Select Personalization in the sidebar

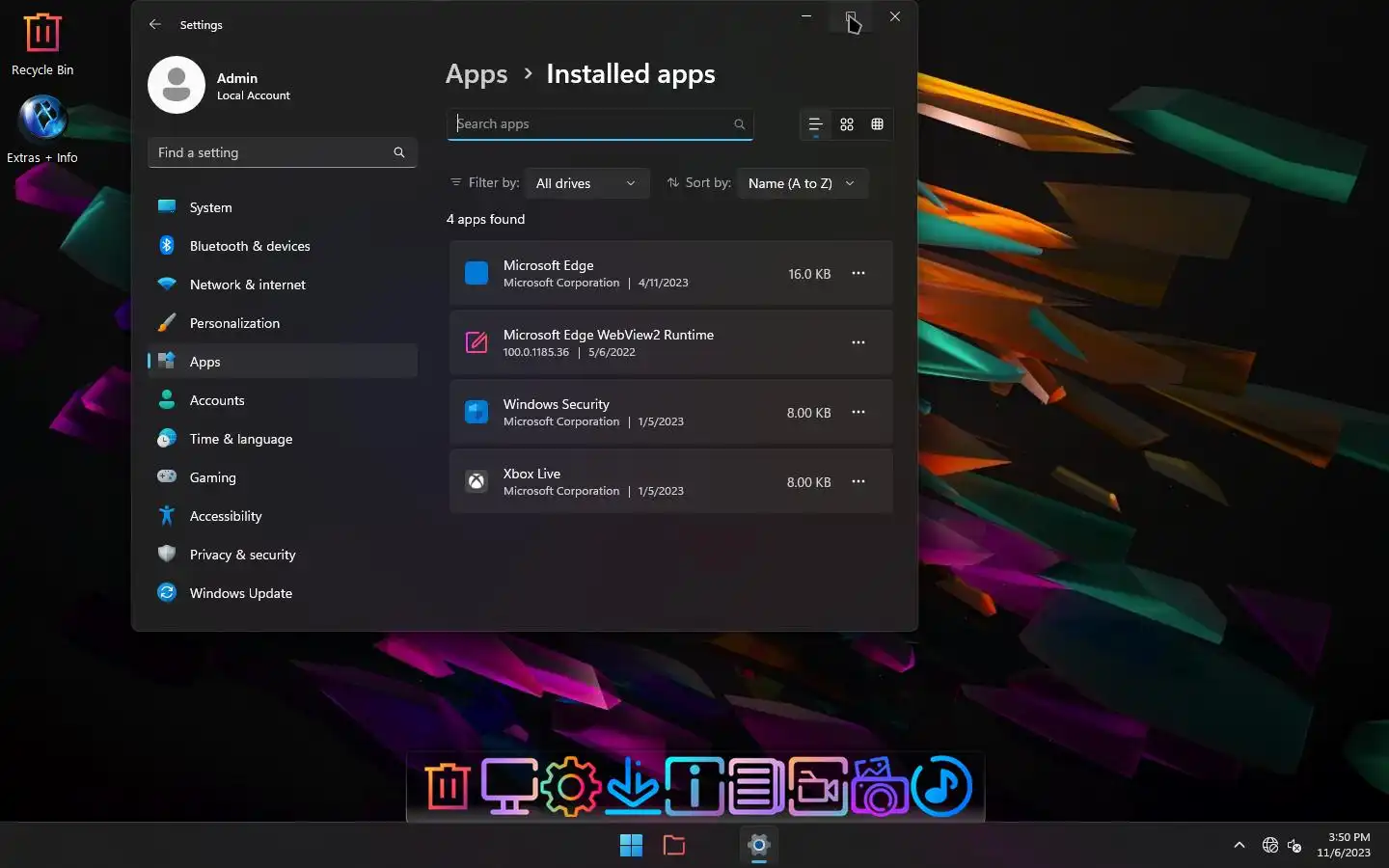(x=283, y=323)
